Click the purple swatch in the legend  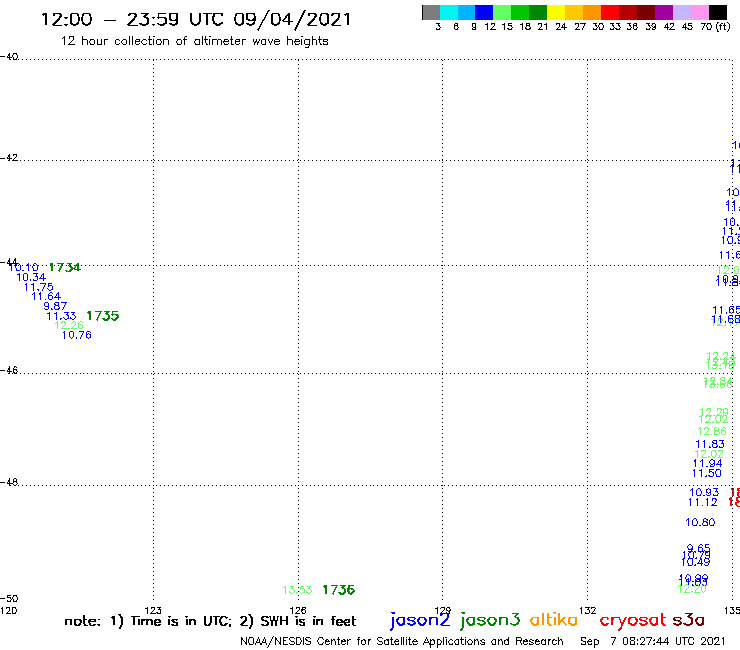pyautogui.click(x=664, y=12)
